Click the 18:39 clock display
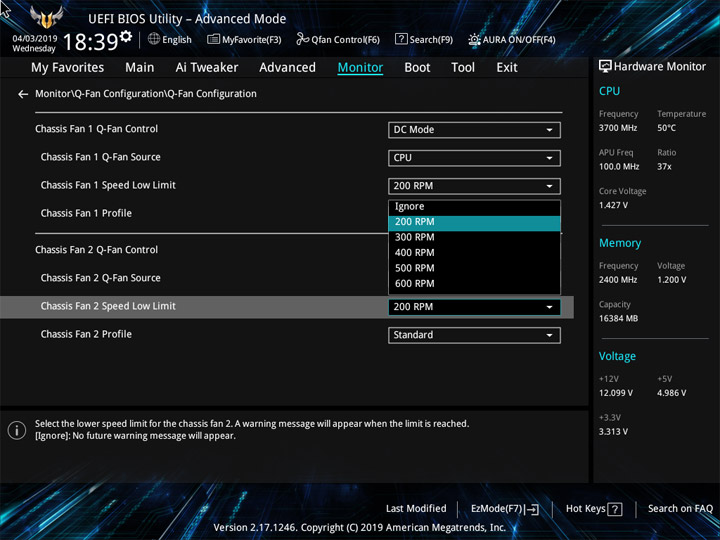Screen dimensions: 720x540 pos(90,42)
